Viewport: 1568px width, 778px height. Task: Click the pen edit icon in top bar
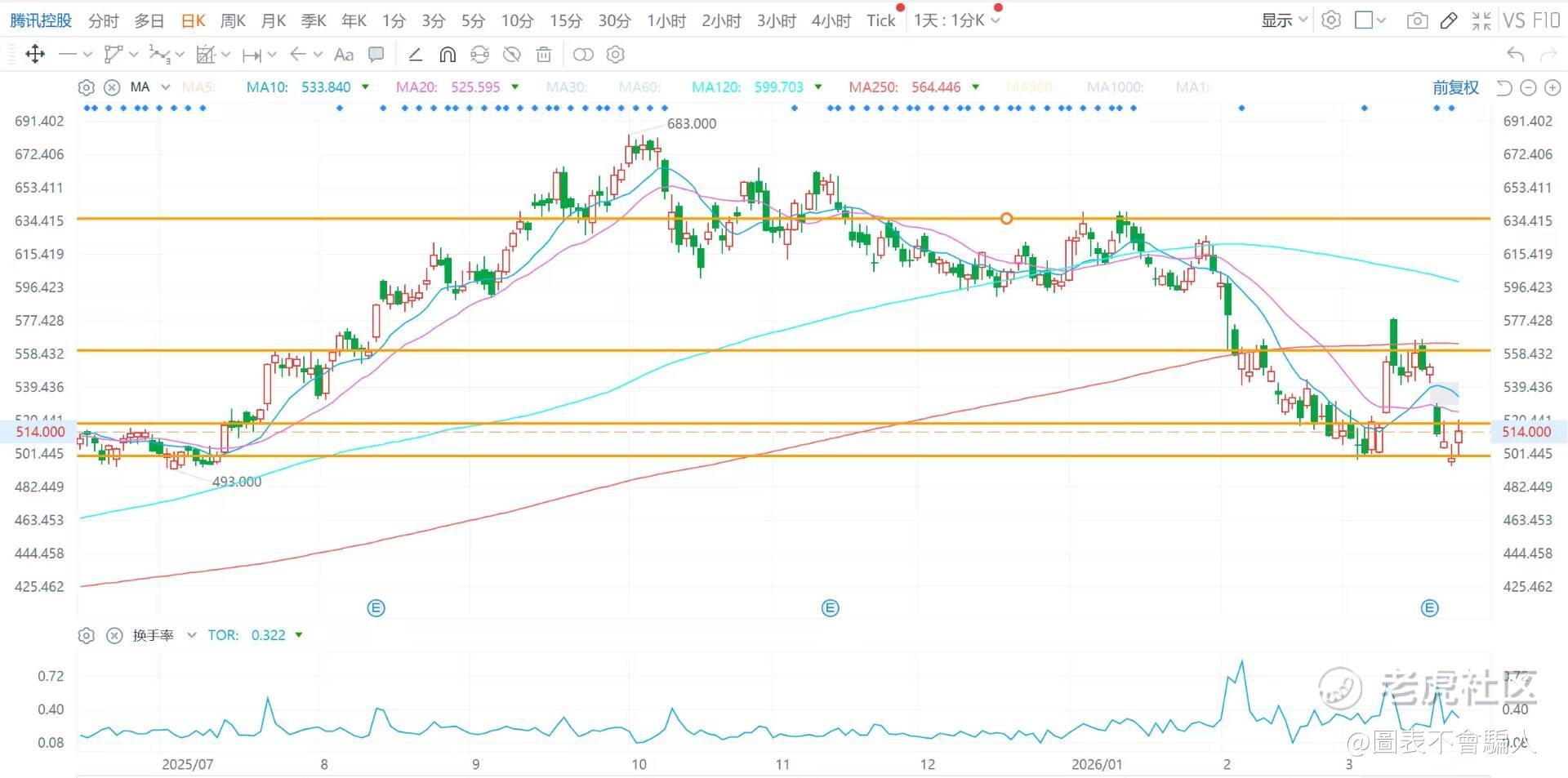point(1449,20)
